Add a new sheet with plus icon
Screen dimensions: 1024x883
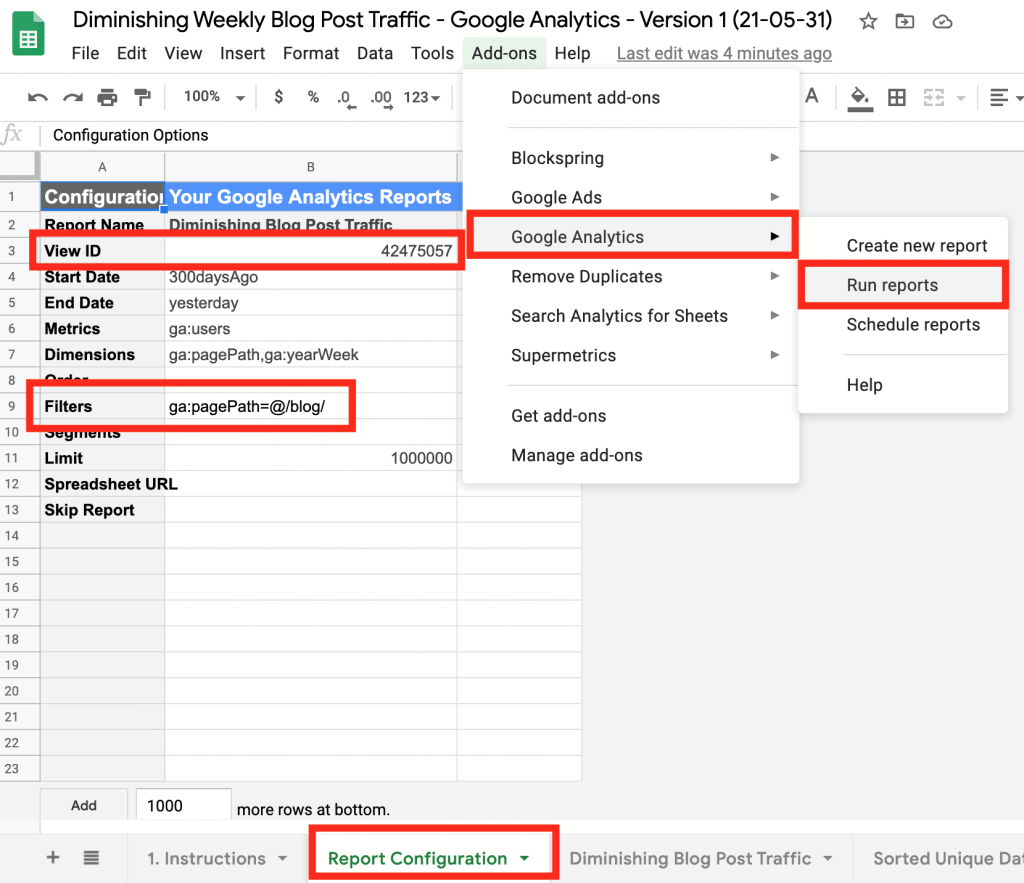[x=53, y=858]
